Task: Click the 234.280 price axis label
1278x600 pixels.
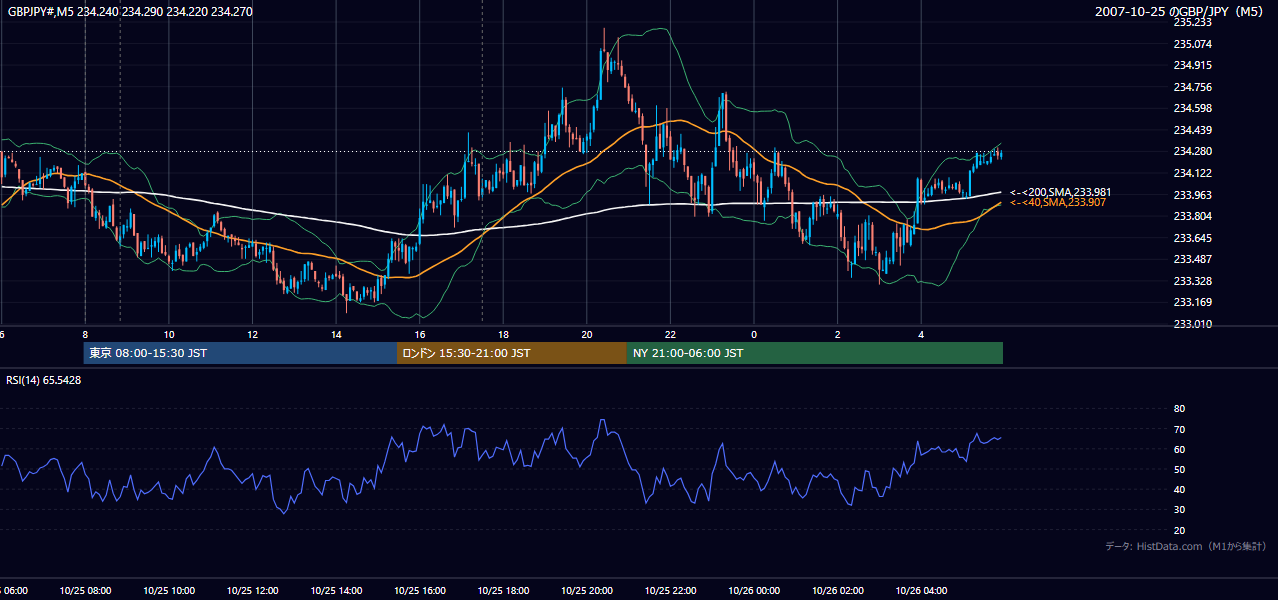Action: [x=1192, y=151]
